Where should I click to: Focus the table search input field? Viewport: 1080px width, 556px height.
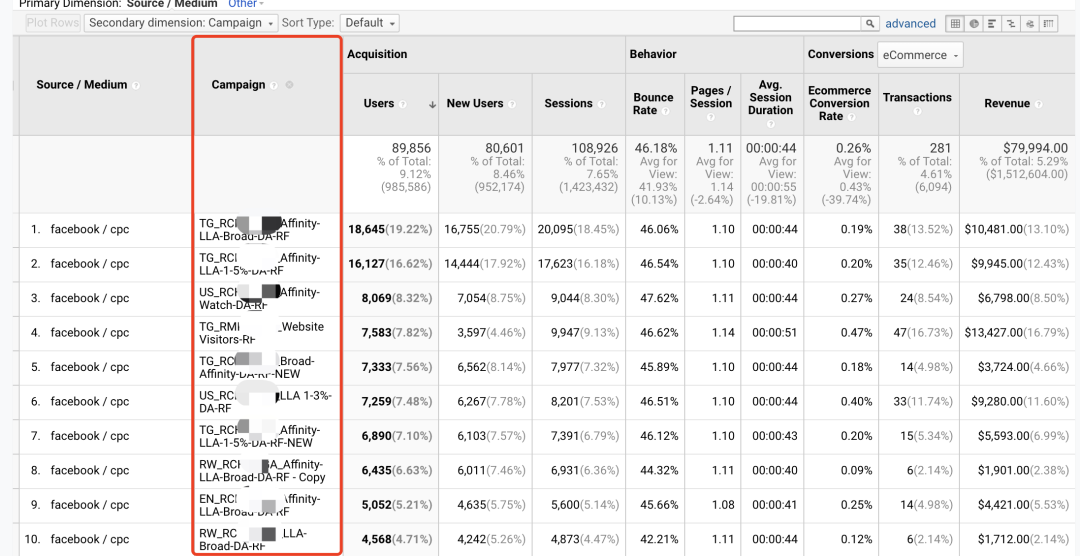798,23
